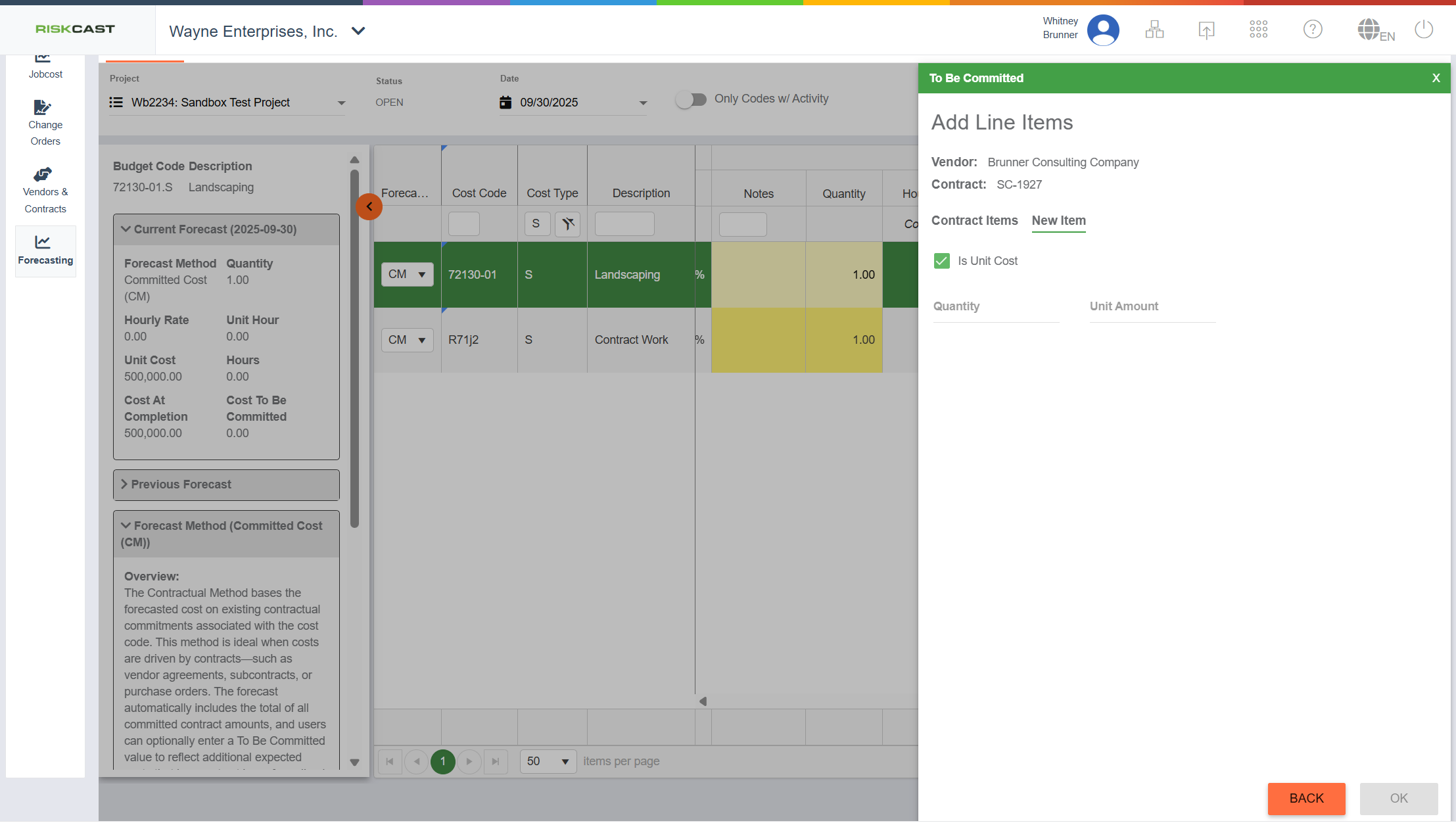Collapse the side panel with orange arrow

(x=369, y=207)
